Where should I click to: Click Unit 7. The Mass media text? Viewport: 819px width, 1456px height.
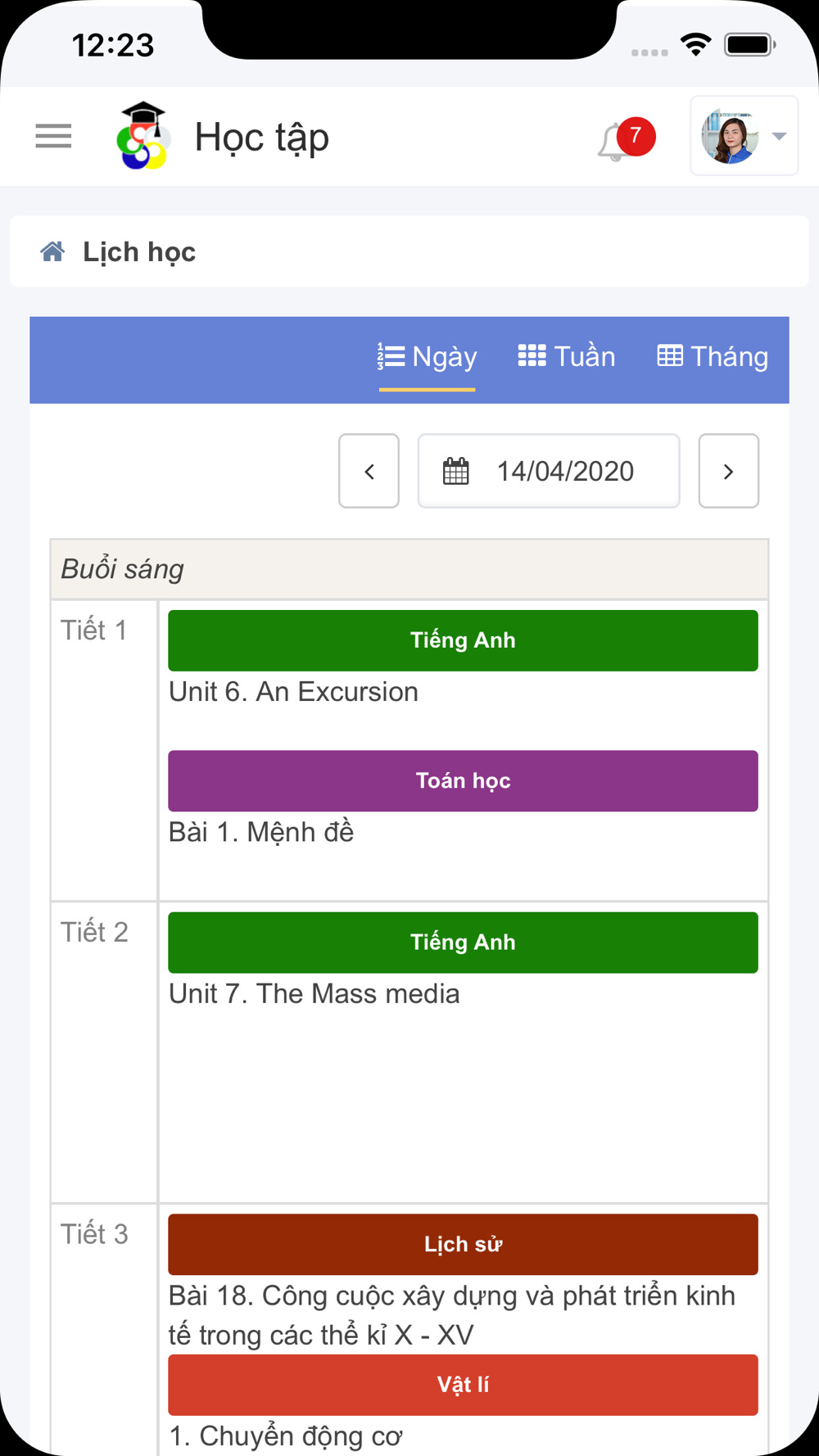point(314,994)
